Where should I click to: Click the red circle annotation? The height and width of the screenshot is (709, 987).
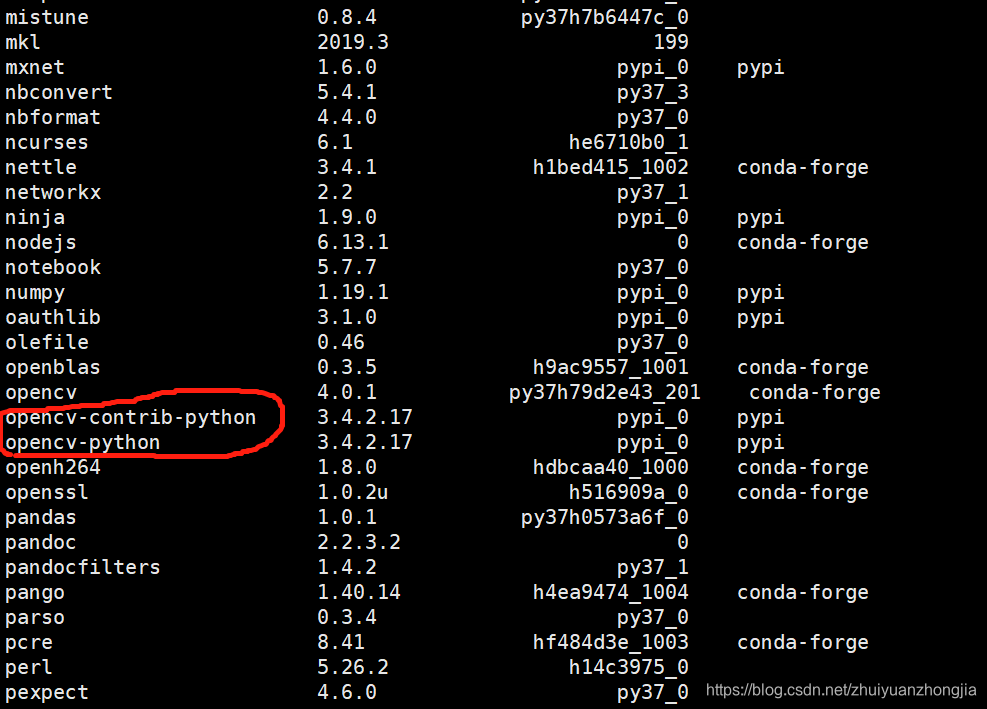[143, 428]
